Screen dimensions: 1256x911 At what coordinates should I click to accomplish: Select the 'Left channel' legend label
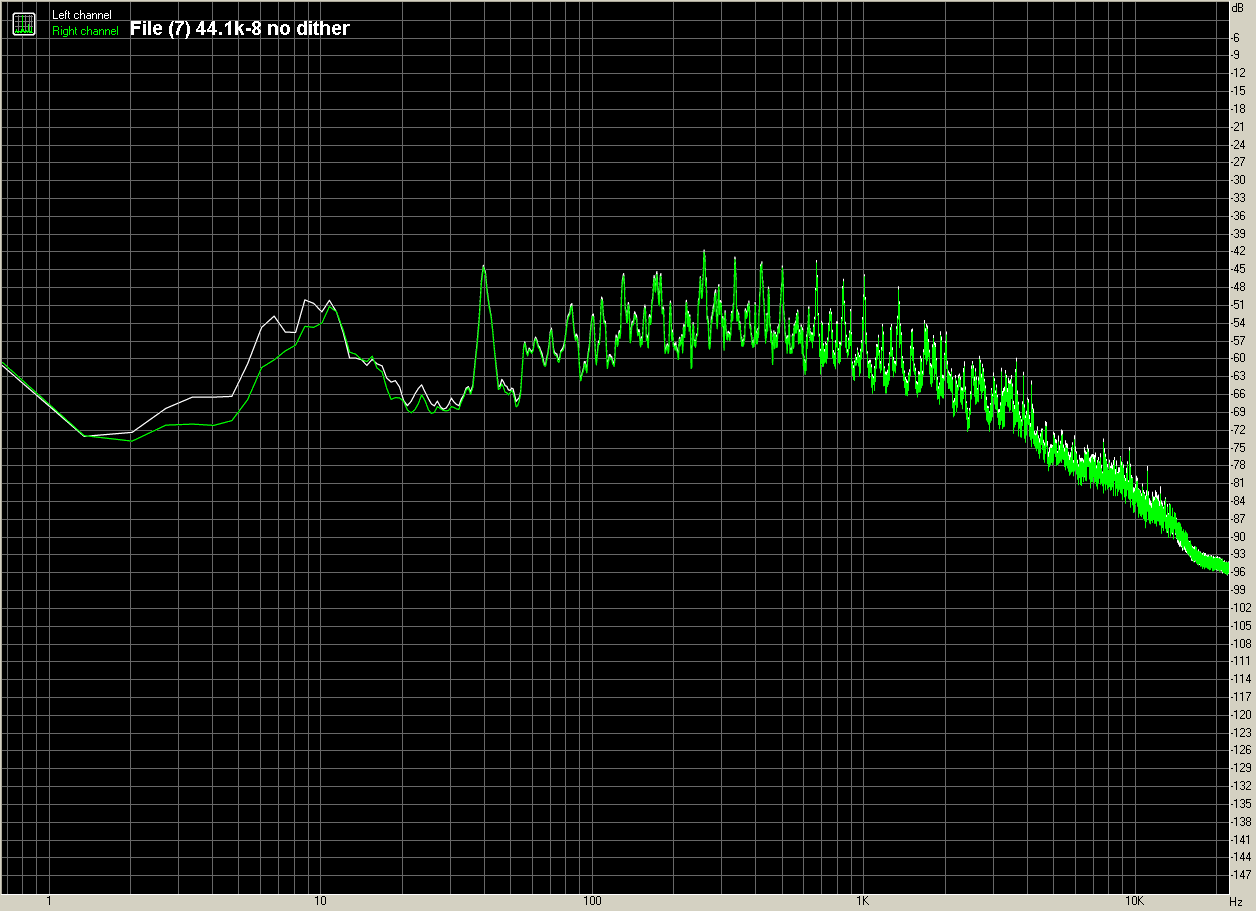(x=82, y=15)
